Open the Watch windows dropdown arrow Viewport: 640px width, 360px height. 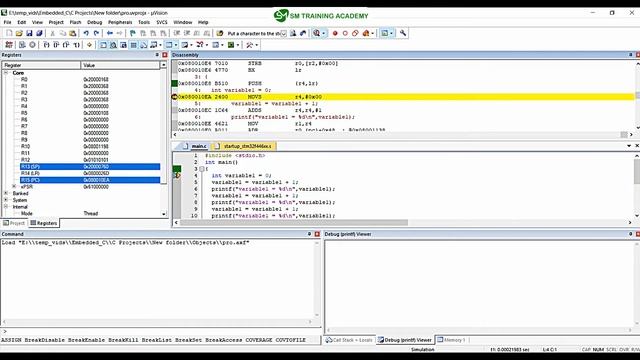(x=160, y=45)
